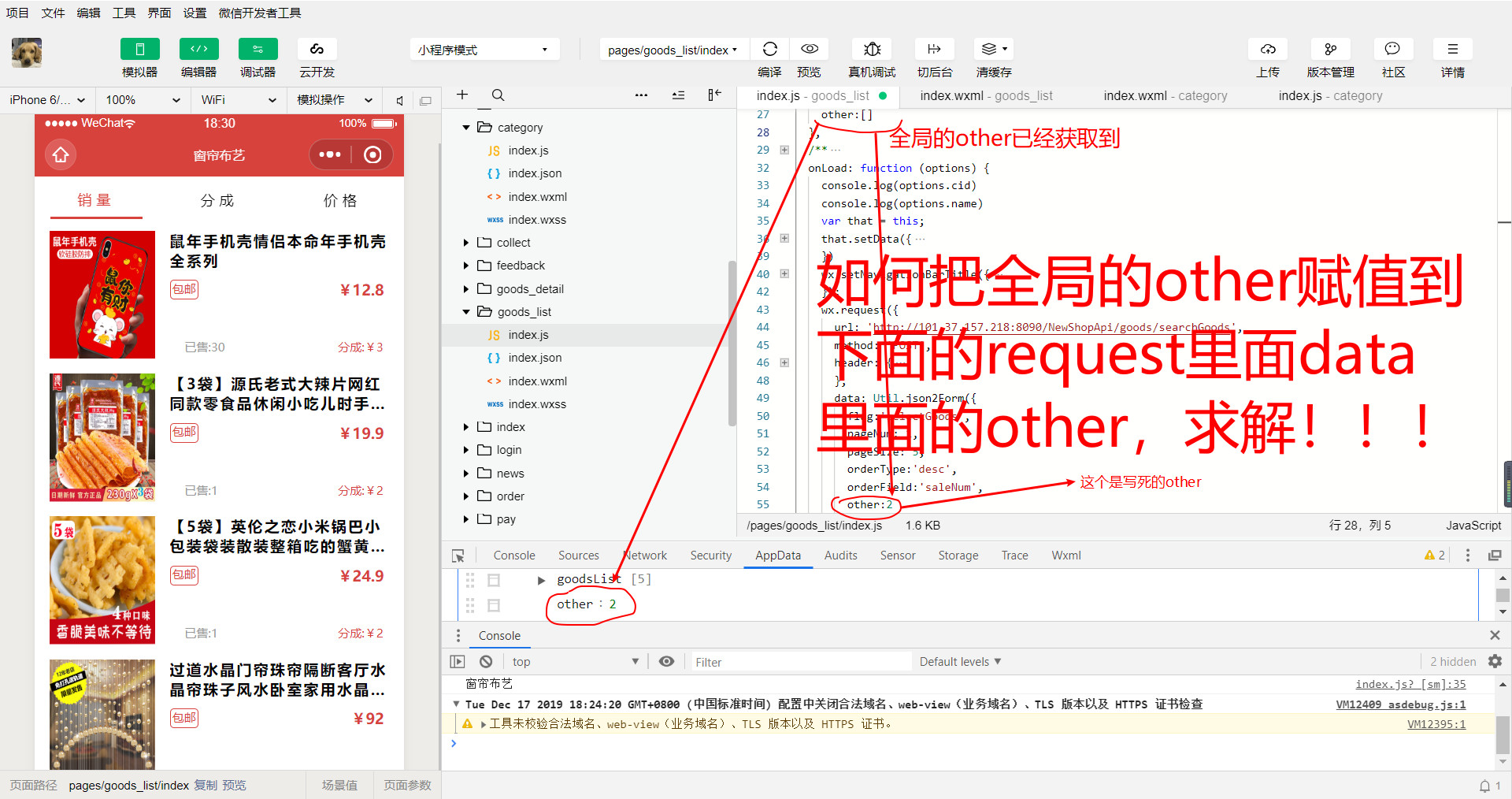Screen dimensions: 1512x799
Task: Toggle the other row checkbox
Action: coord(494,605)
